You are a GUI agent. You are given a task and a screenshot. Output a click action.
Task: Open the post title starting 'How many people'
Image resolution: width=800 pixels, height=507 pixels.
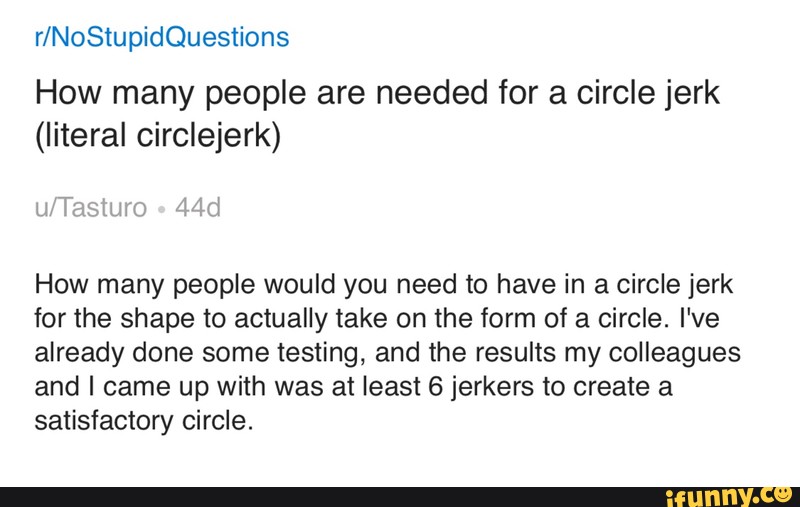(378, 96)
